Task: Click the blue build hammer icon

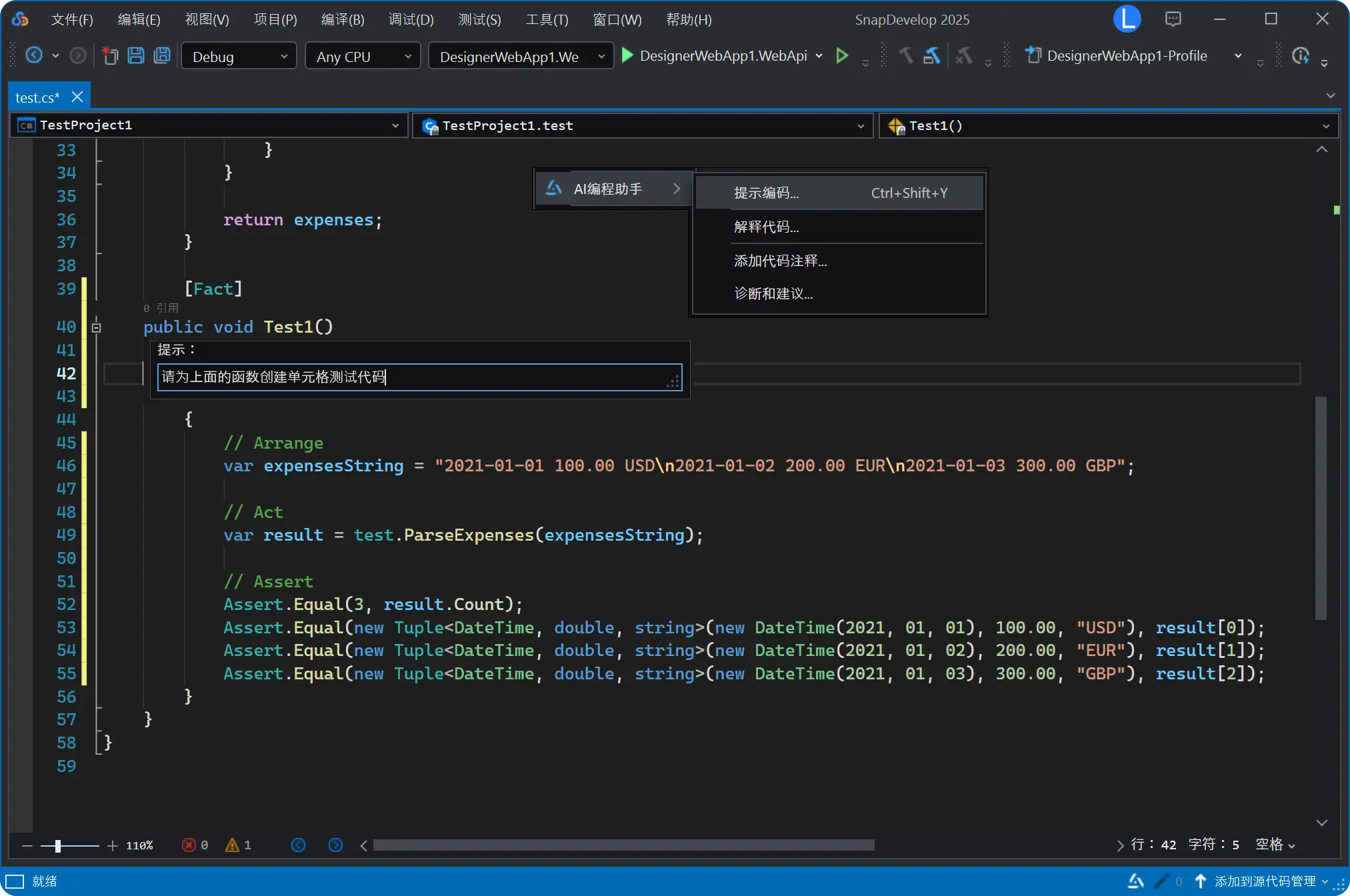Action: click(x=931, y=55)
